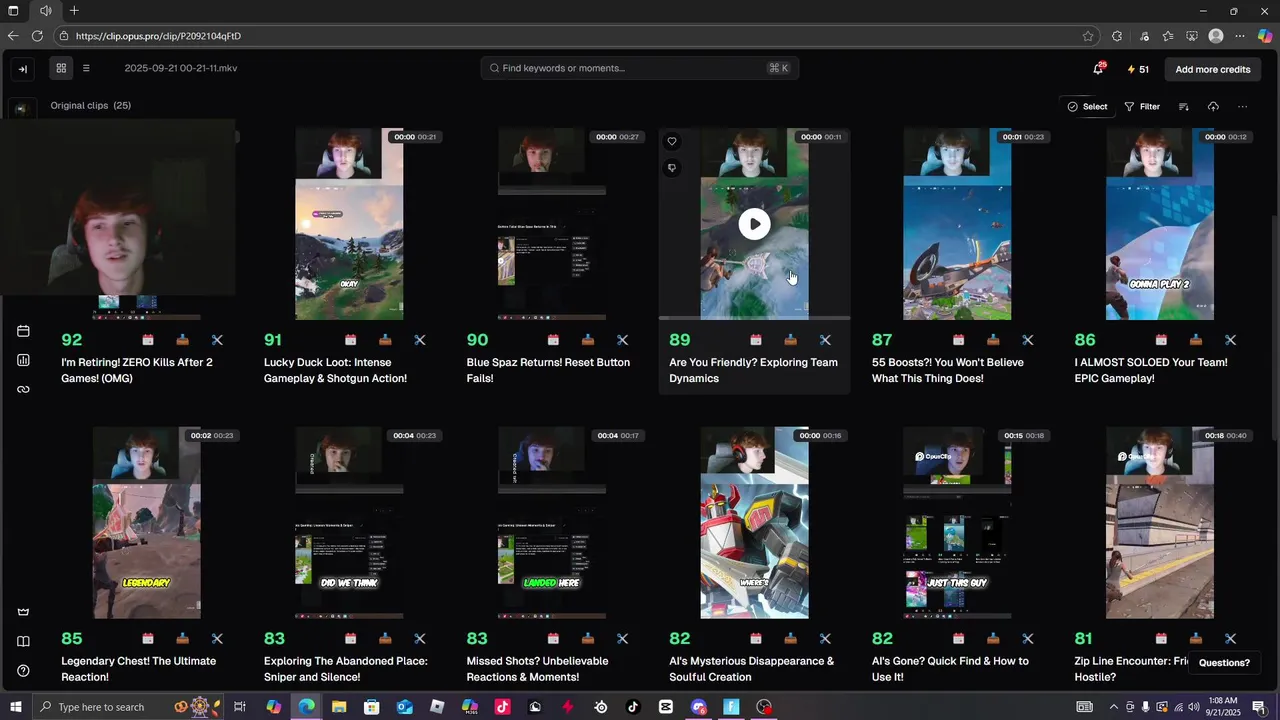Enable clip selection mode with Select
The height and width of the screenshot is (720, 1280).
(1087, 106)
